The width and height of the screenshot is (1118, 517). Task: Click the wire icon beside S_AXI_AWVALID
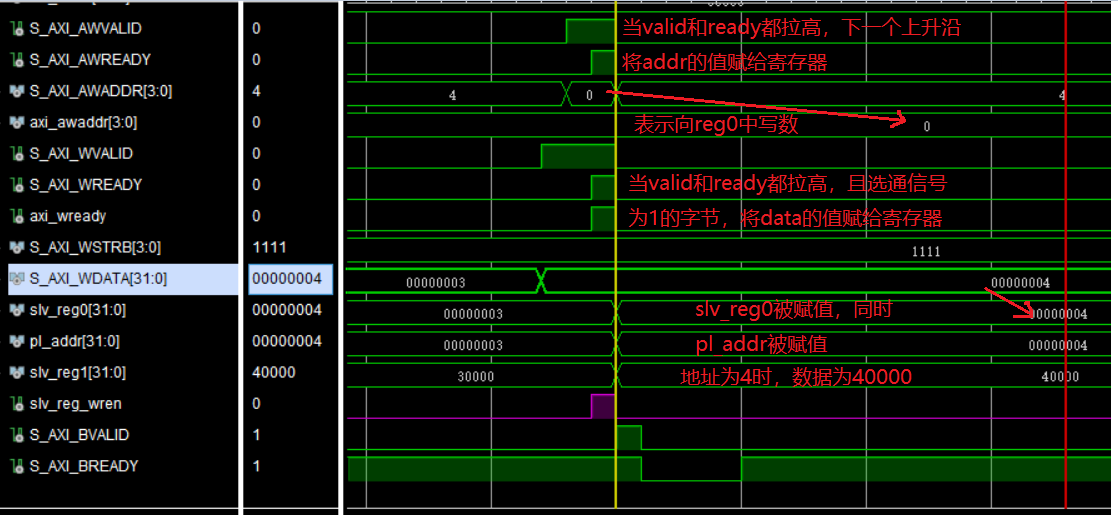pos(18,29)
